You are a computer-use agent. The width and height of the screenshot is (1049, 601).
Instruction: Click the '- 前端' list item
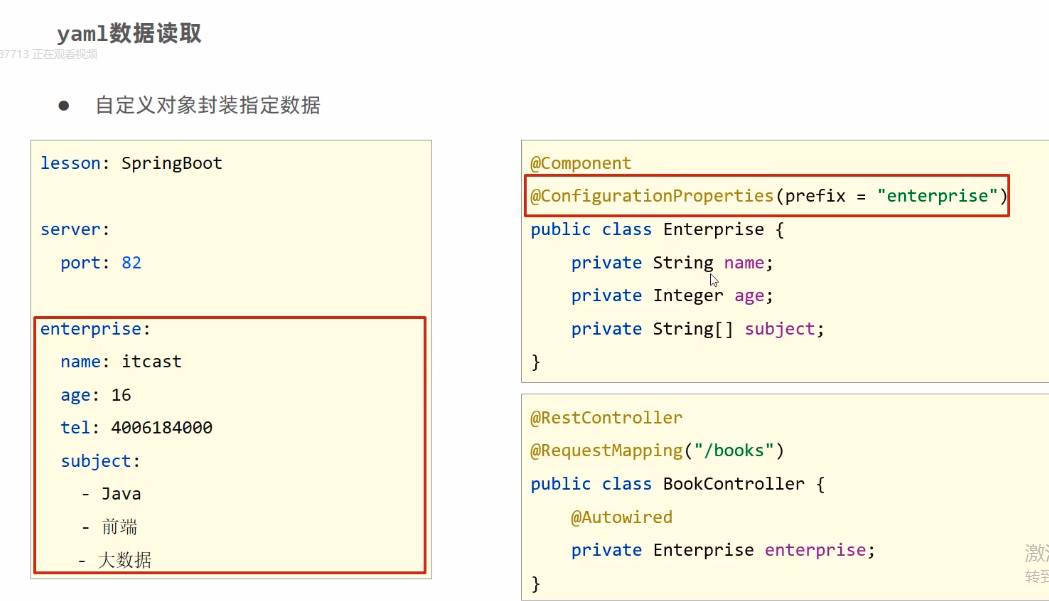109,527
